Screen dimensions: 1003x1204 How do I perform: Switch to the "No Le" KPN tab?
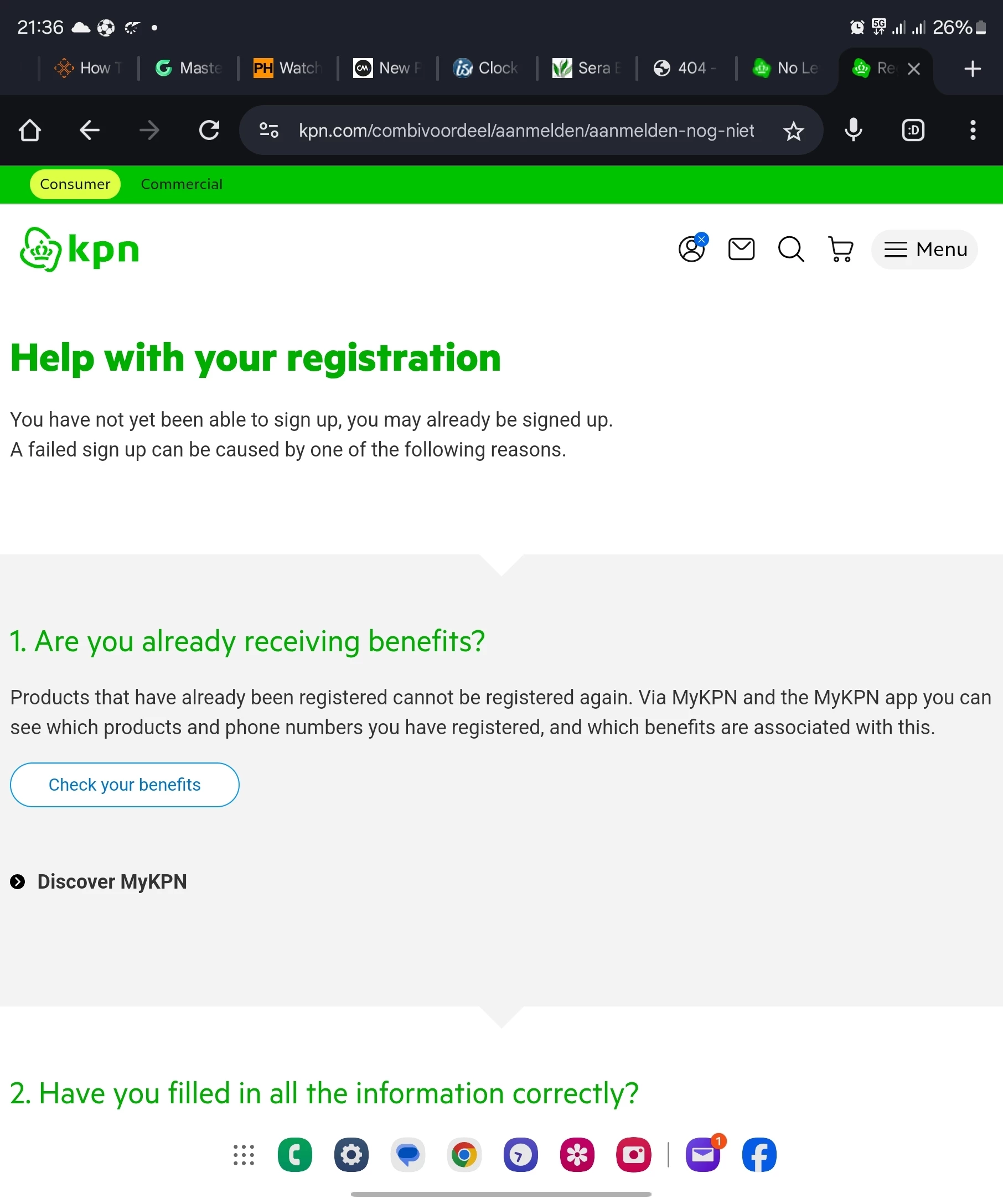tap(786, 68)
